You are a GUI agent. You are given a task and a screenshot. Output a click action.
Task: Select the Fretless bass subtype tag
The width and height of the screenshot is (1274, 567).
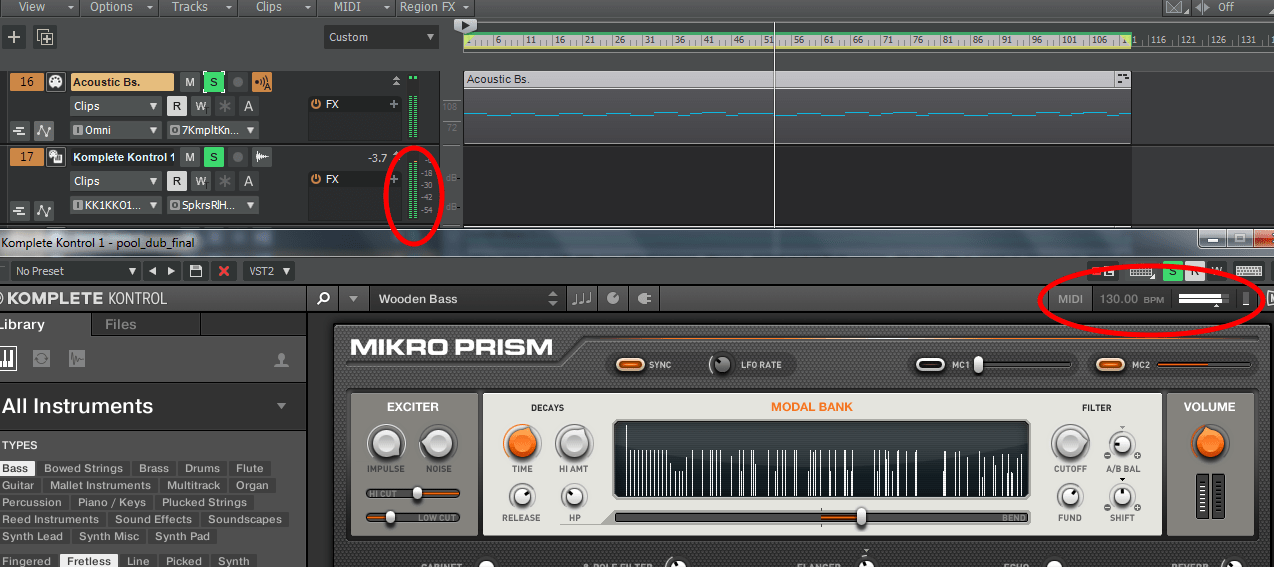[89, 561]
